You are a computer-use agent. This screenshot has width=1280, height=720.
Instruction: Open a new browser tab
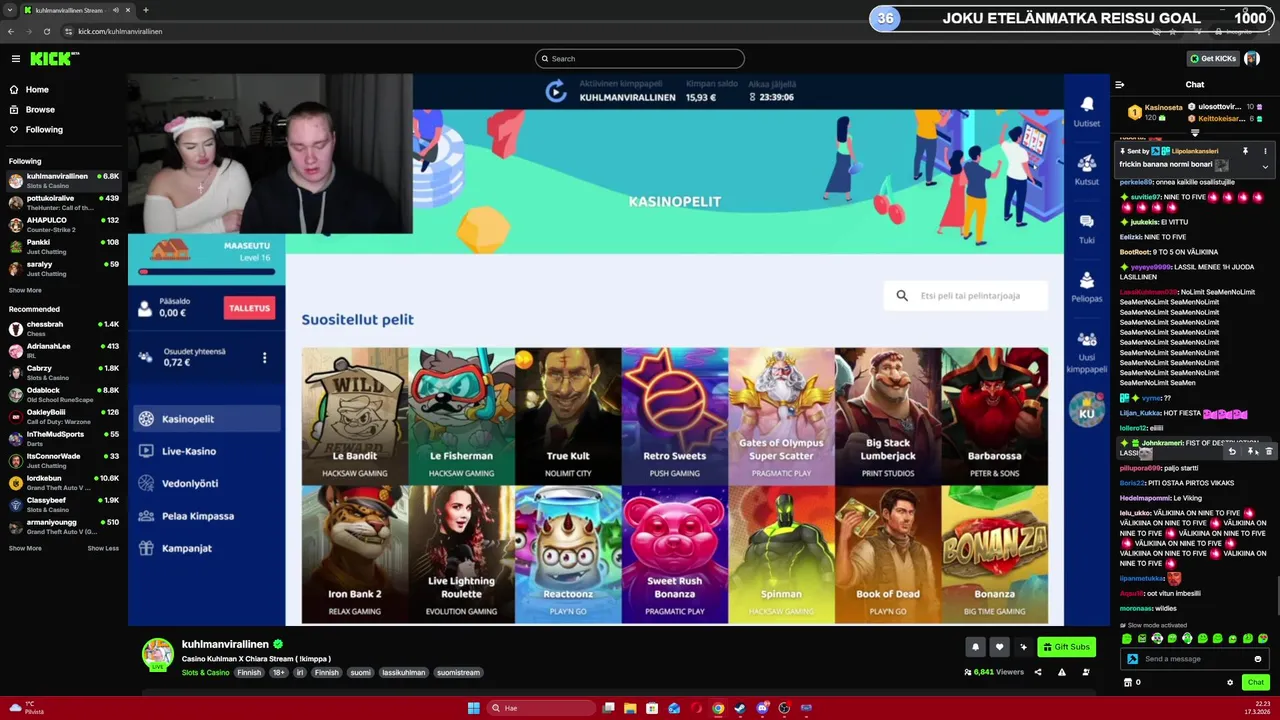[x=146, y=10]
